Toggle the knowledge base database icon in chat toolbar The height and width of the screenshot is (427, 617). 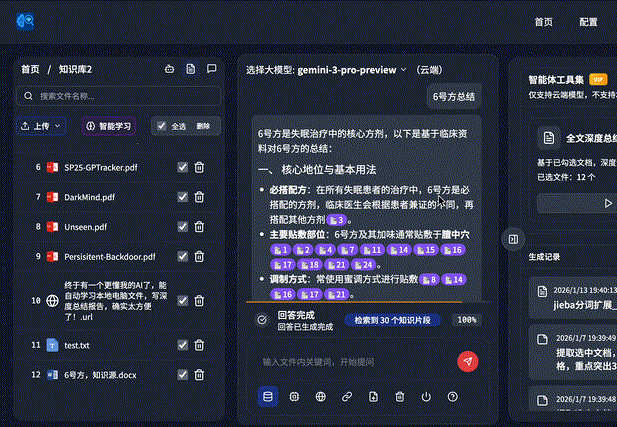(x=268, y=397)
